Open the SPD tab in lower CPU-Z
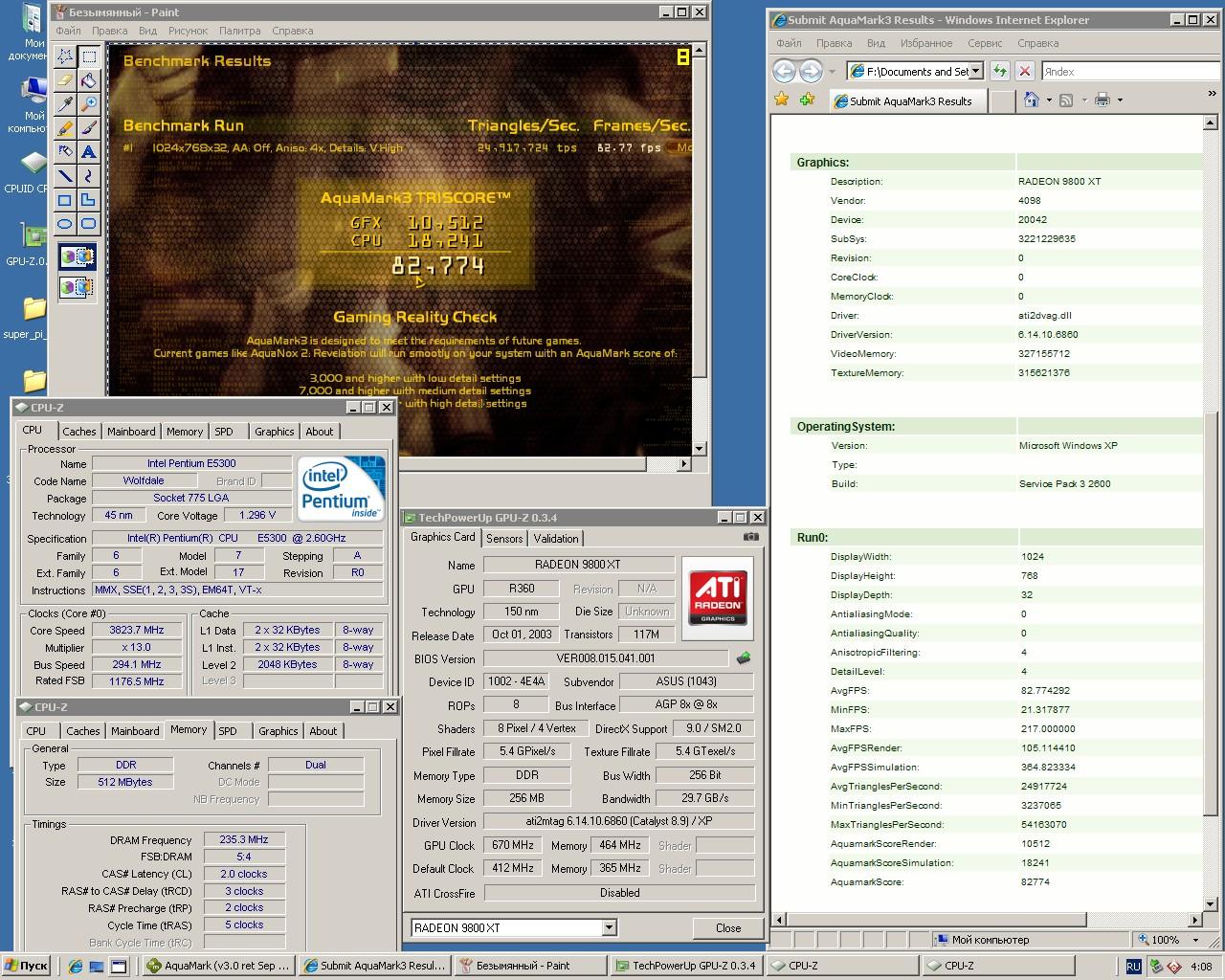This screenshot has height=980, width=1225. [228, 731]
